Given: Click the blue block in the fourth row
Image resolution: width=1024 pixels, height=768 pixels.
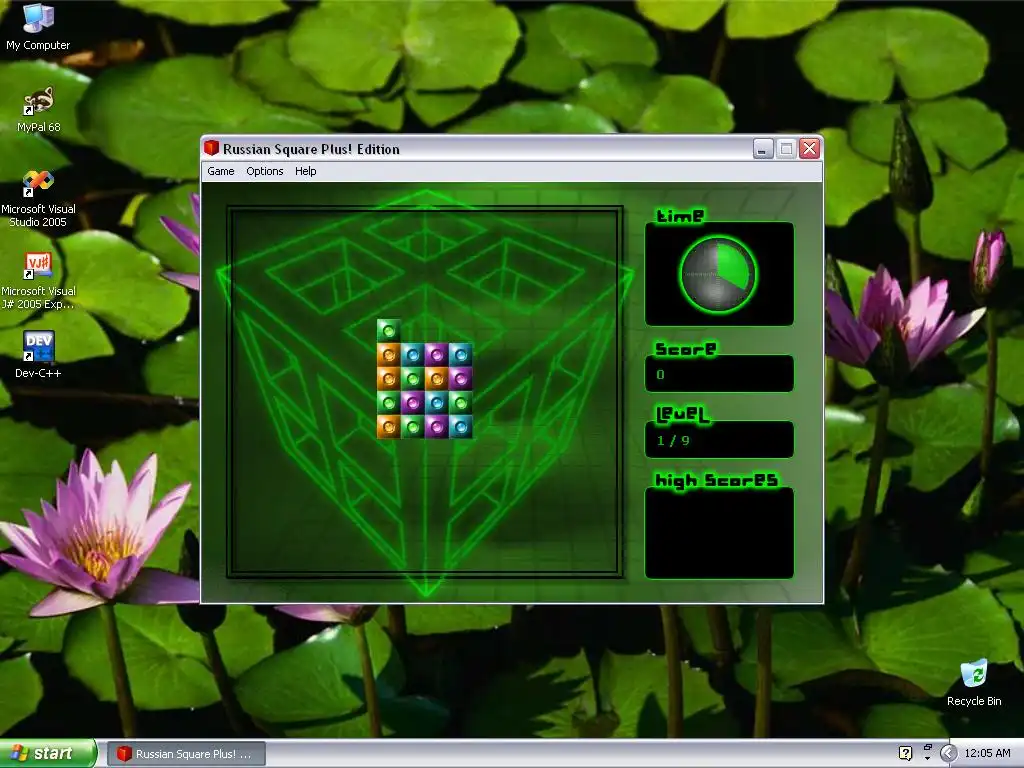Looking at the screenshot, I should click(436, 403).
